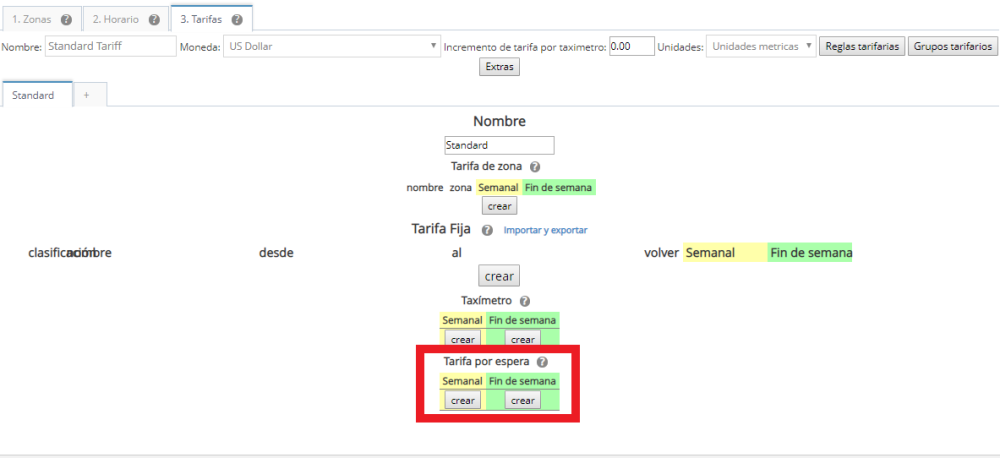This screenshot has height=458, width=1000.
Task: Click crear under Tarifa Fija
Action: (499, 276)
